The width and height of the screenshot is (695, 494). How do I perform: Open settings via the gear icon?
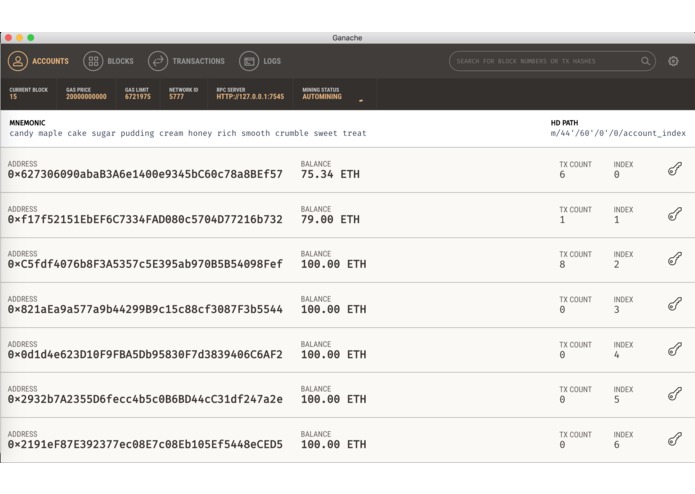[673, 61]
